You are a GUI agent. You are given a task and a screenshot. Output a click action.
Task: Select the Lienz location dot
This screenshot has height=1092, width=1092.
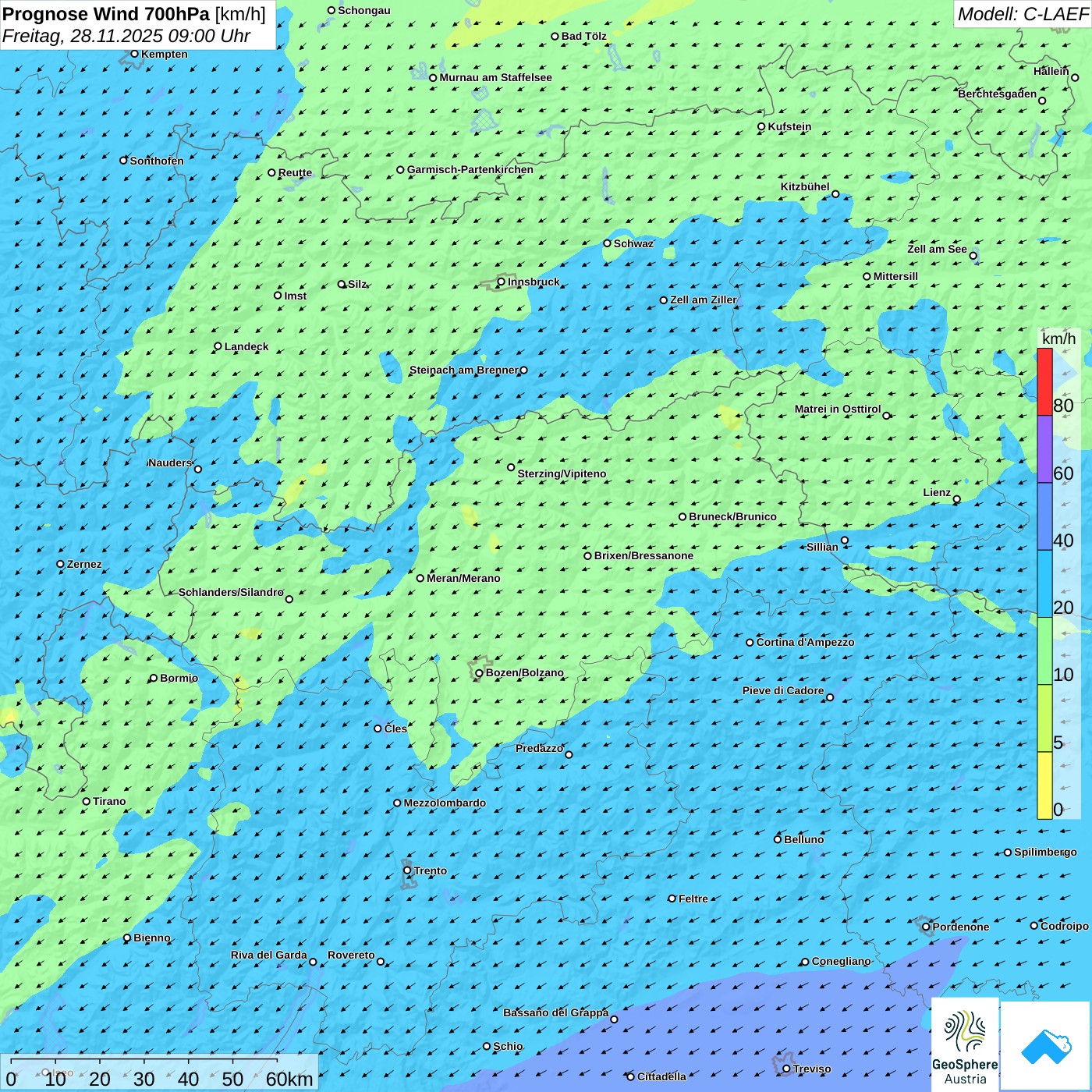point(957,499)
